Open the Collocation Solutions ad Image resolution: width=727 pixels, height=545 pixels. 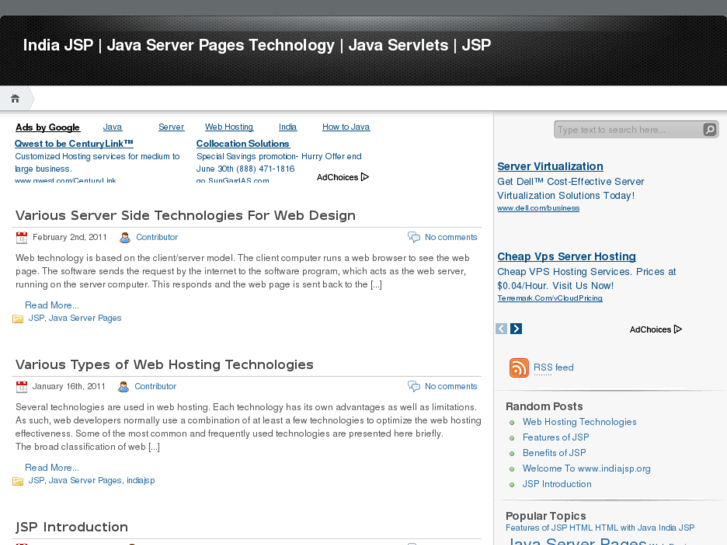click(x=243, y=144)
